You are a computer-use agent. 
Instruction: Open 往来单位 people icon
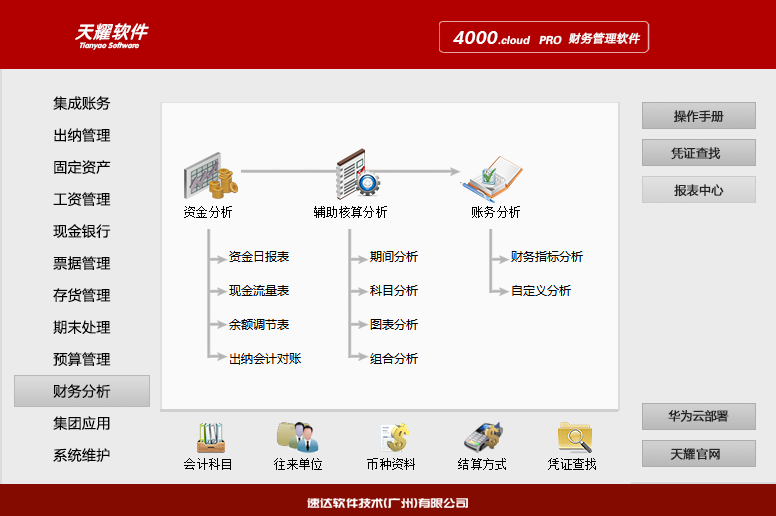(297, 437)
